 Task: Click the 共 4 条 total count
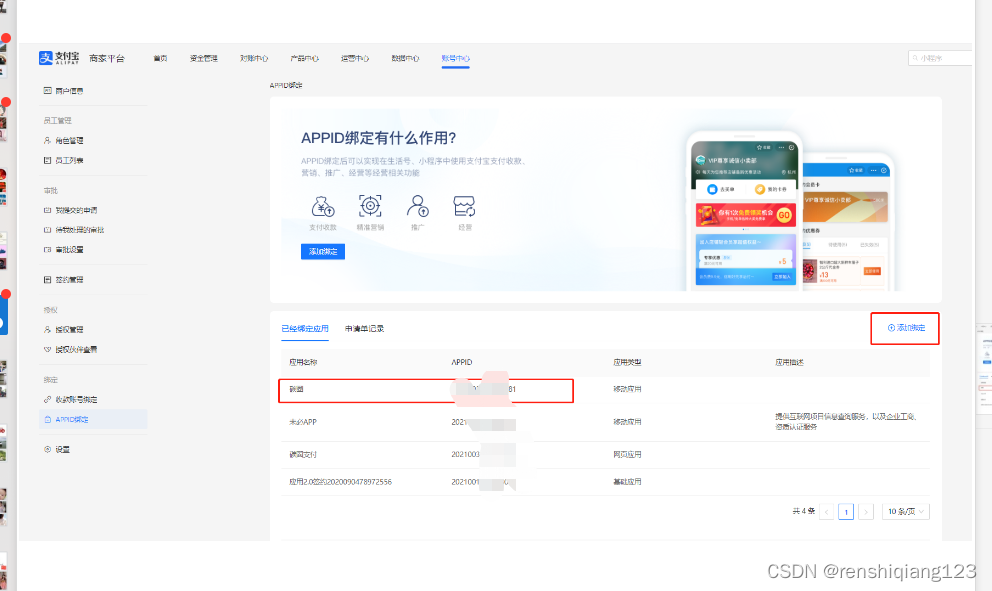(x=803, y=511)
